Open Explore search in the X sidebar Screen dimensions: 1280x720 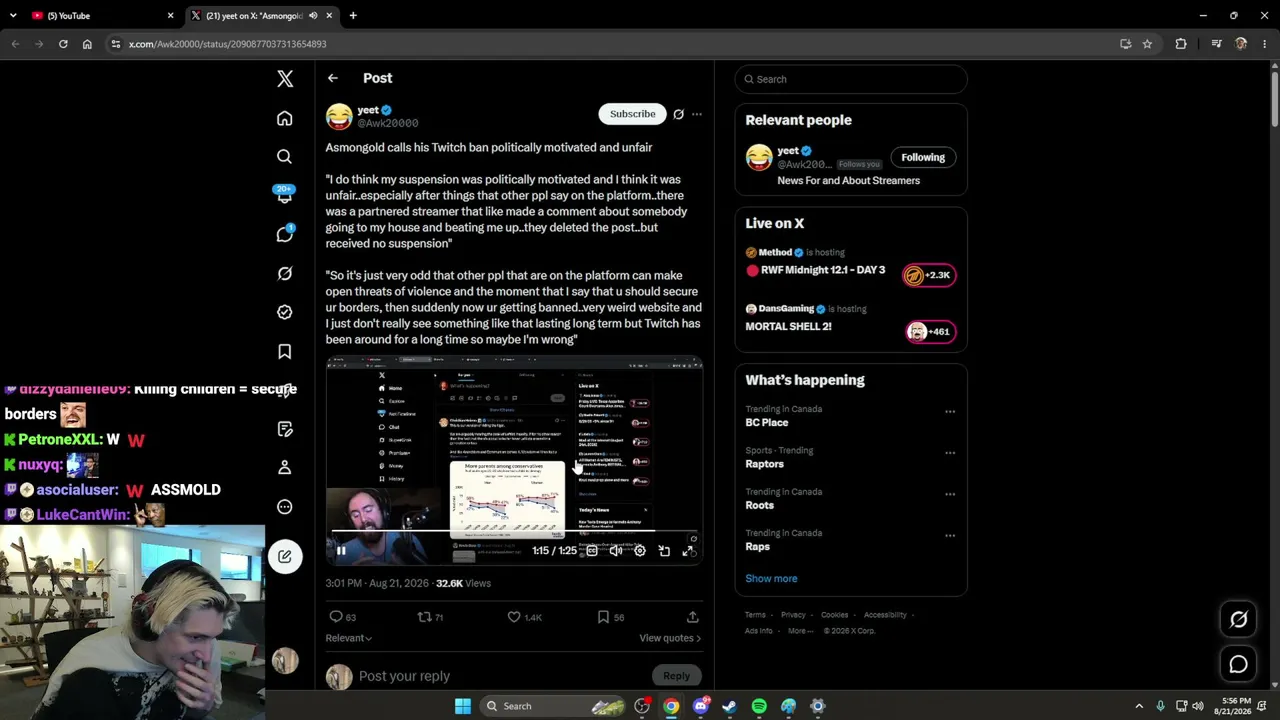(285, 157)
